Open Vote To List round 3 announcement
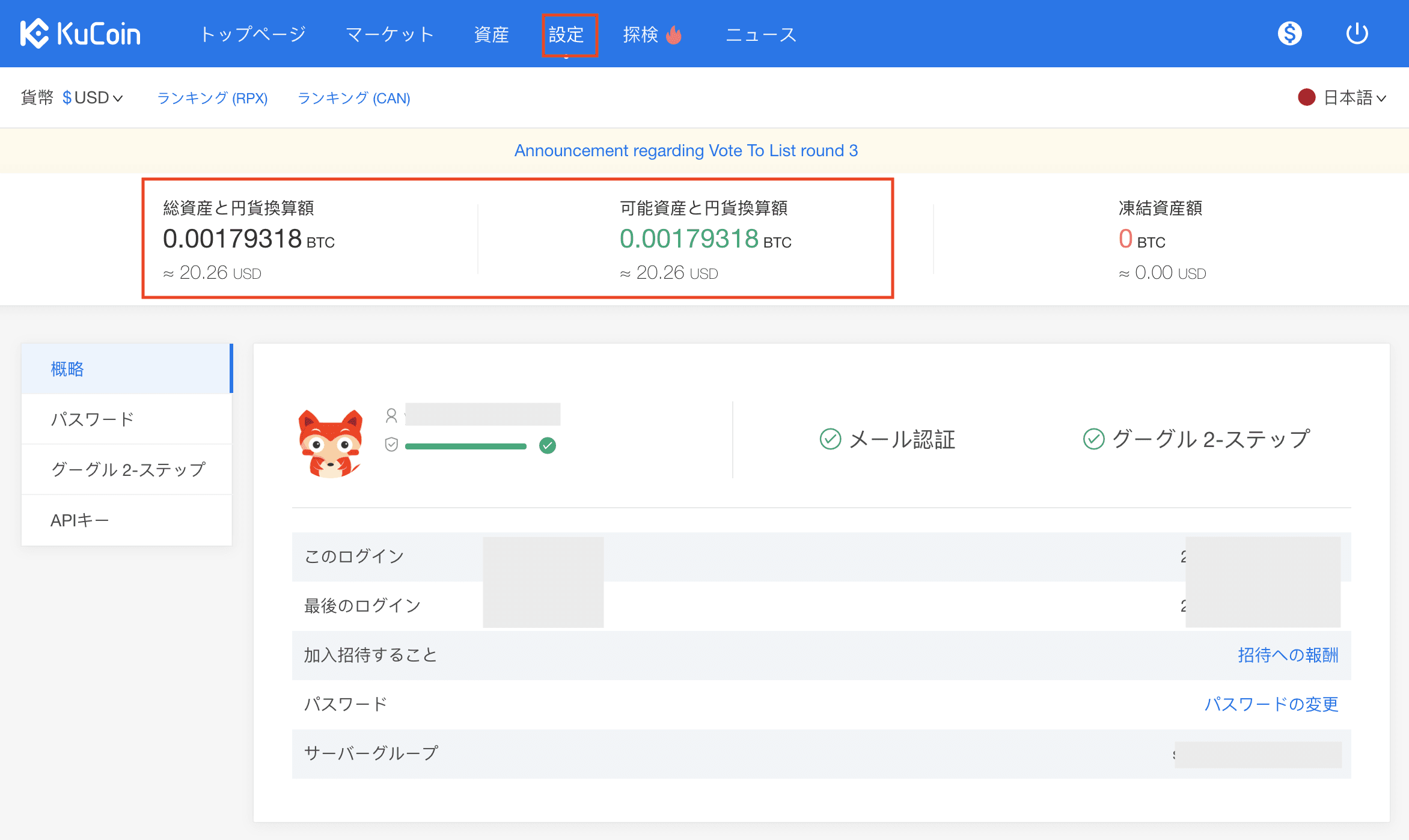This screenshot has width=1409, height=840. (686, 150)
